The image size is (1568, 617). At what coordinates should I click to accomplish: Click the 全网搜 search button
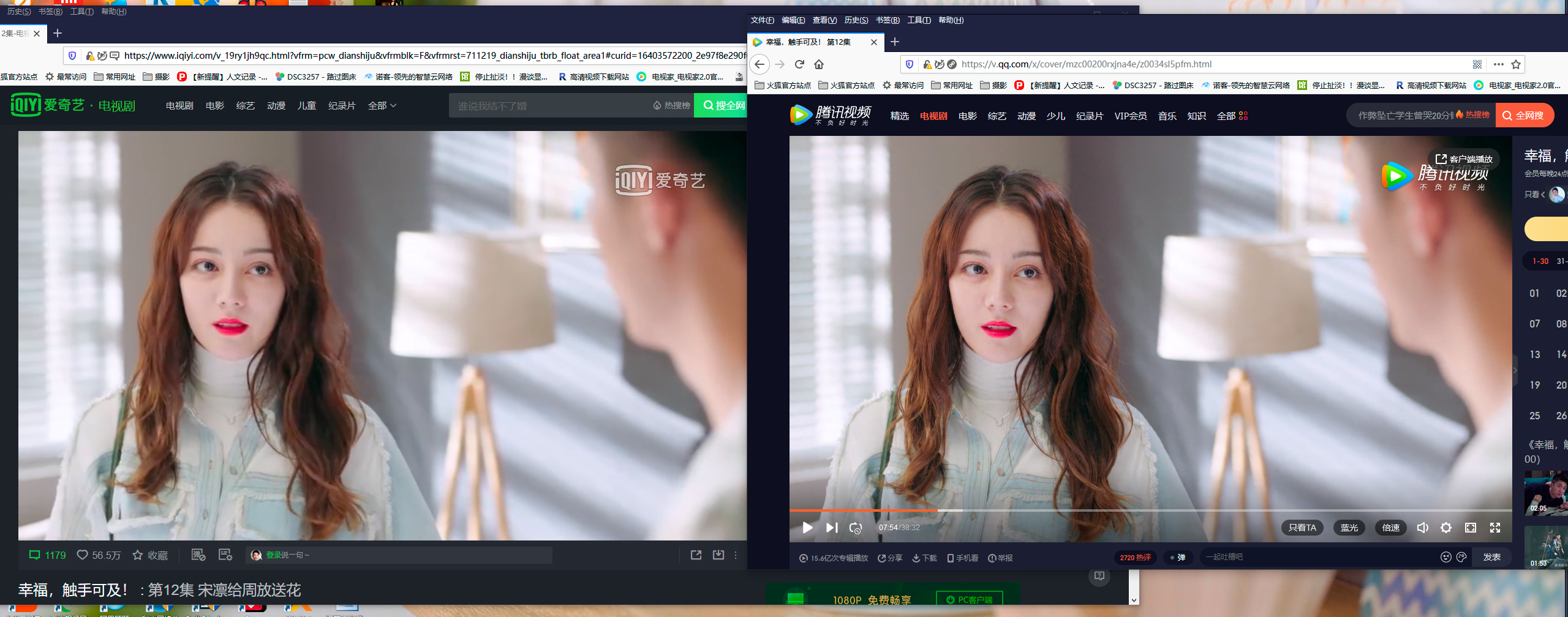(1524, 116)
